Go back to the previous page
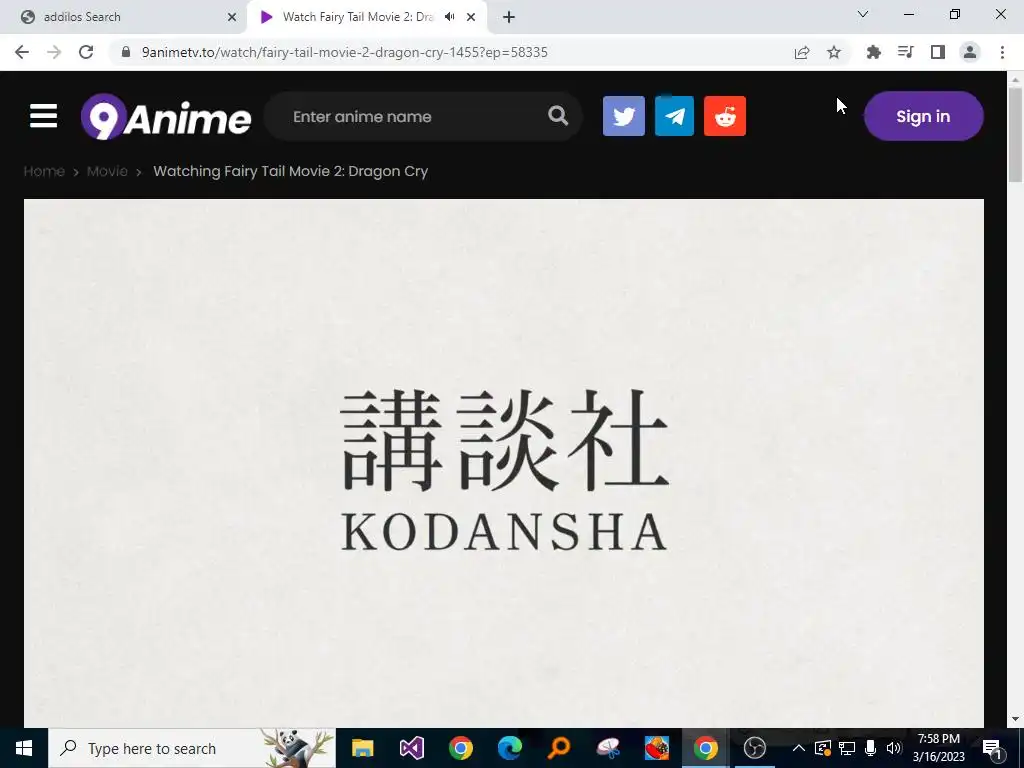Screen dimensions: 1024x768 tap(22, 52)
